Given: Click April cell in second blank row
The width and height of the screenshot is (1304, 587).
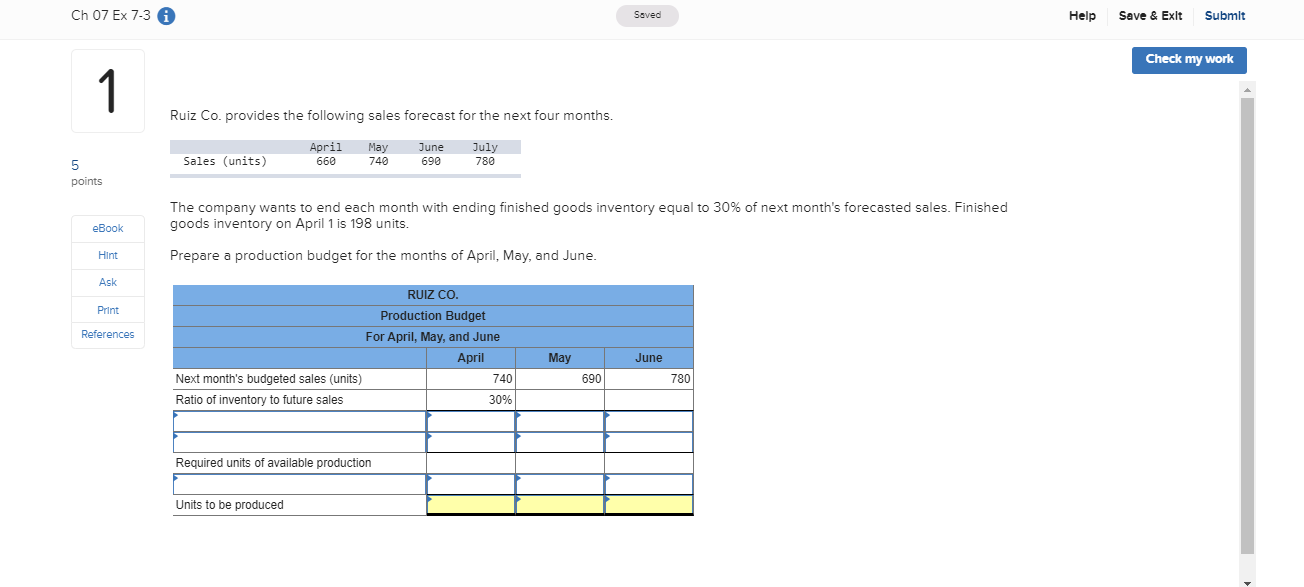Looking at the screenshot, I should pyautogui.click(x=471, y=442).
